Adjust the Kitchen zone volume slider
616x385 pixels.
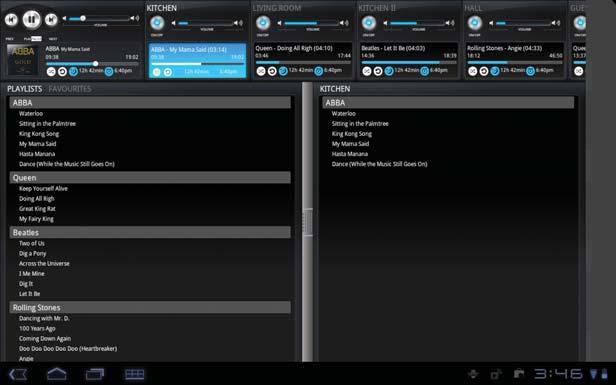206,24
